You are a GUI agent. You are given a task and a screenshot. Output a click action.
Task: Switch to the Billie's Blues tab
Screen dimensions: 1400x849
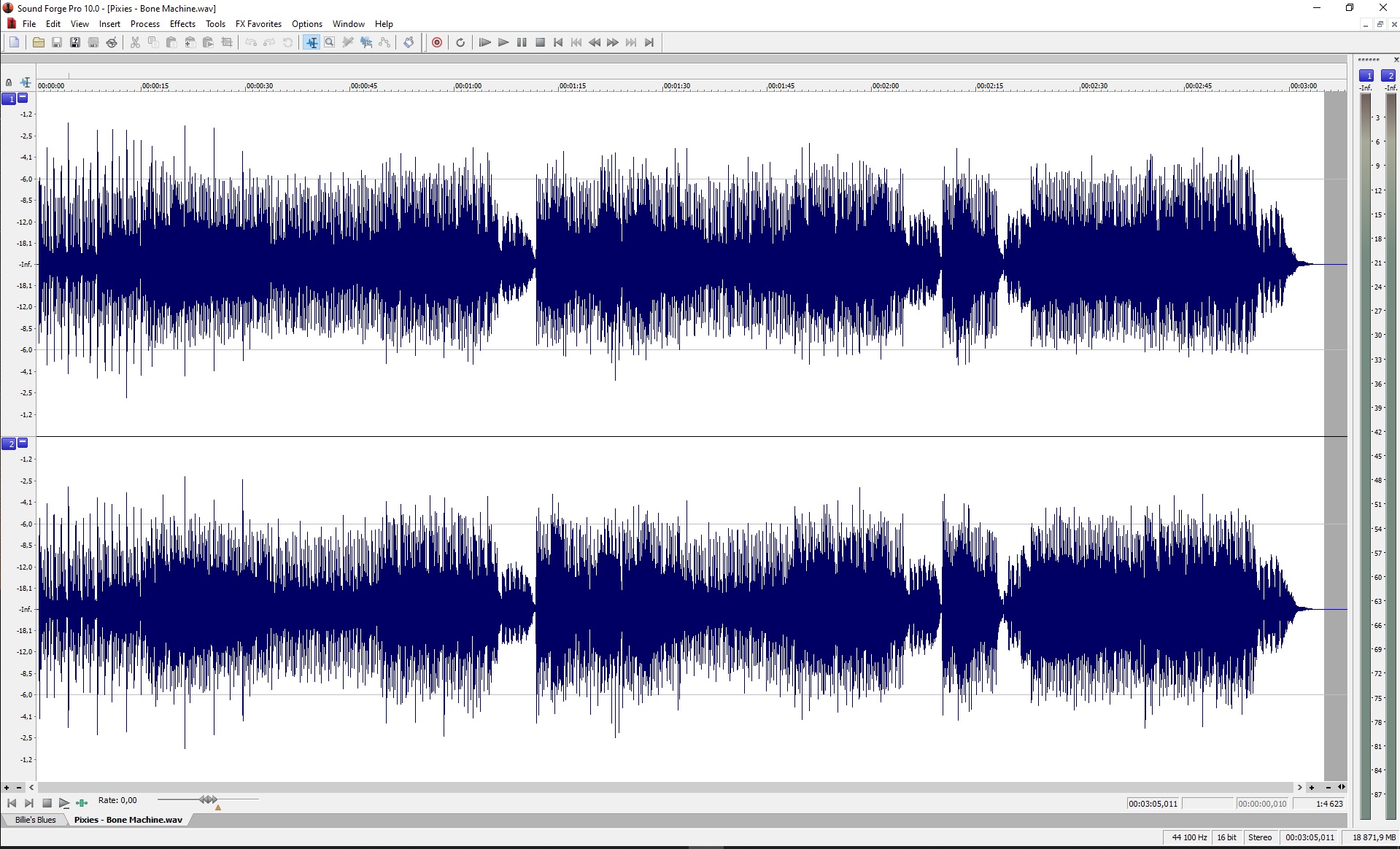tap(35, 820)
